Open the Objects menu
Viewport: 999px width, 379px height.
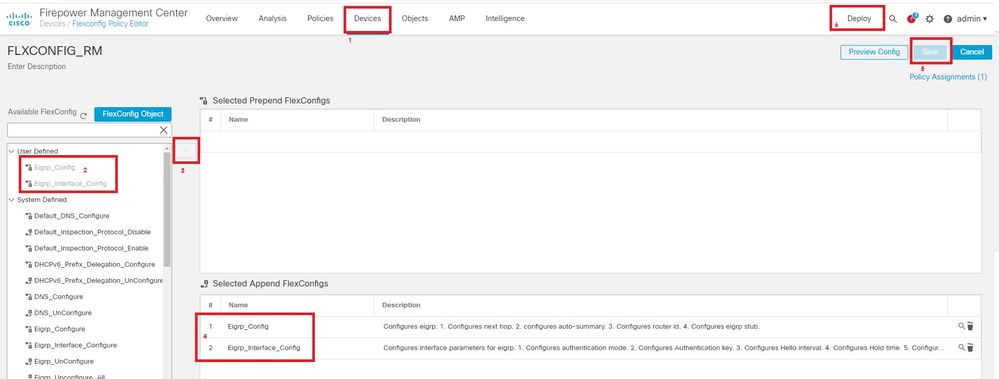tap(415, 18)
